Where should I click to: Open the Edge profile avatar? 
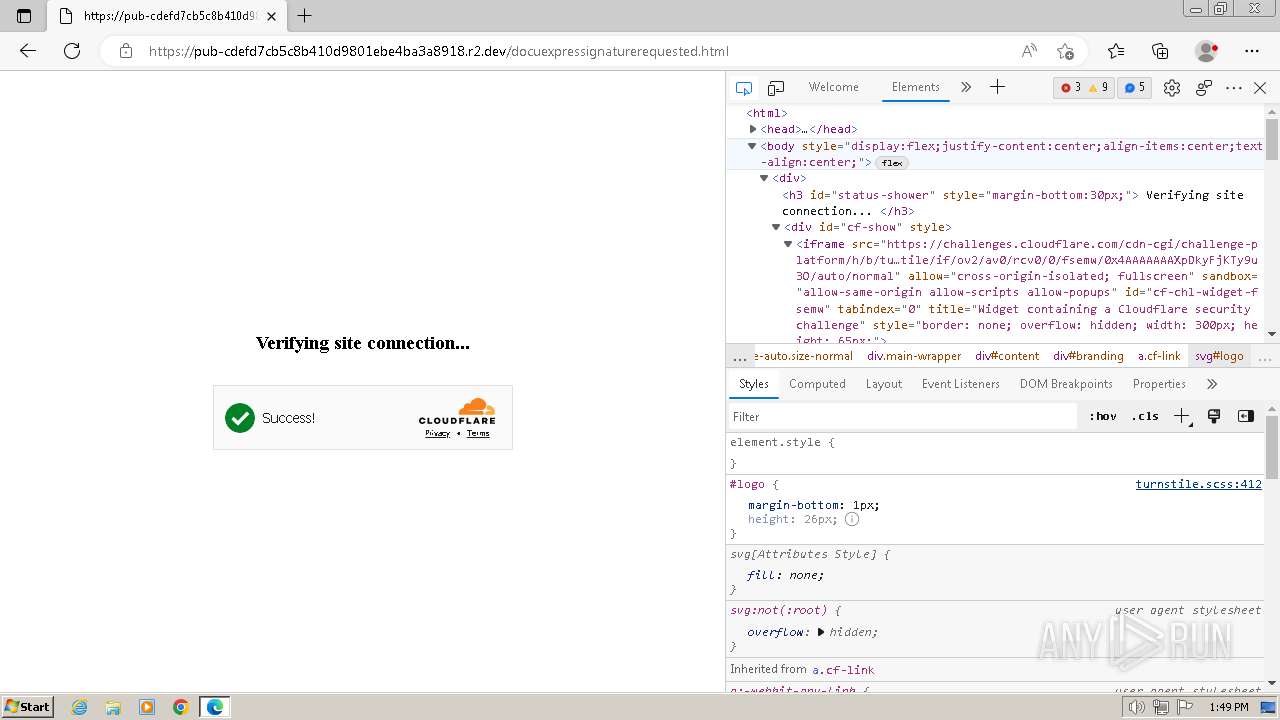pos(1206,51)
